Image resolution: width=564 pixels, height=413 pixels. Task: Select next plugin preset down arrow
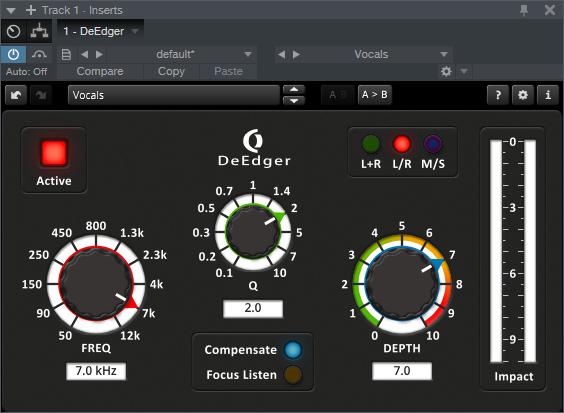294,100
